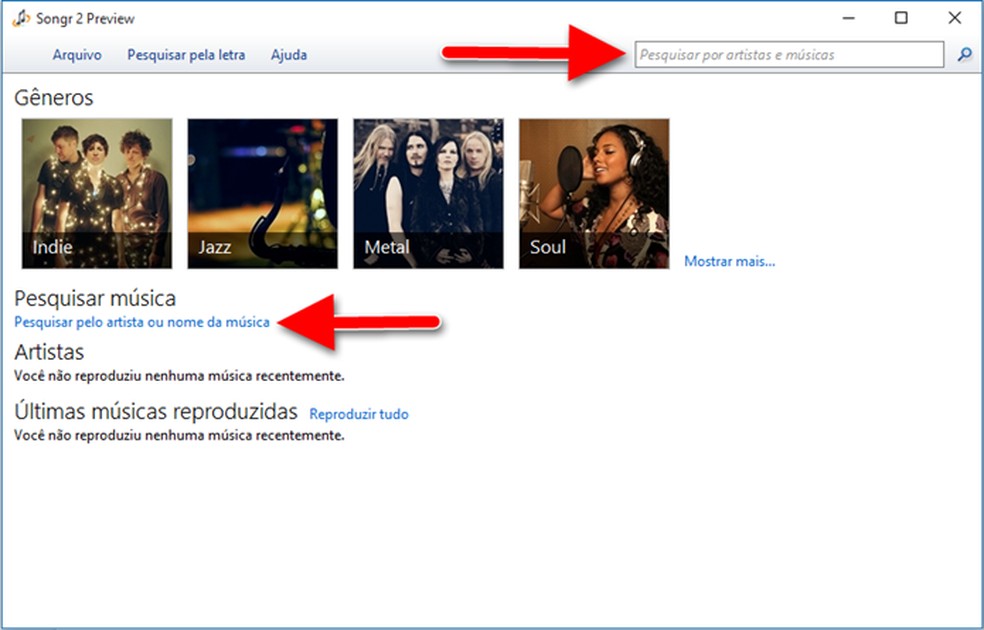
Task: Select the Metal genre thumbnail
Action: click(428, 193)
